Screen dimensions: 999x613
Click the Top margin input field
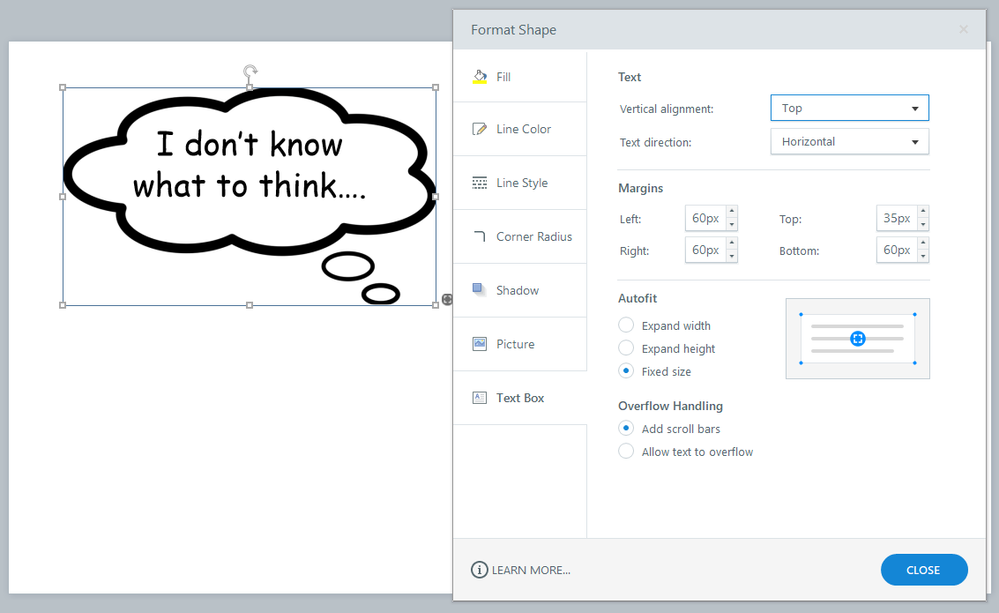[x=894, y=218]
